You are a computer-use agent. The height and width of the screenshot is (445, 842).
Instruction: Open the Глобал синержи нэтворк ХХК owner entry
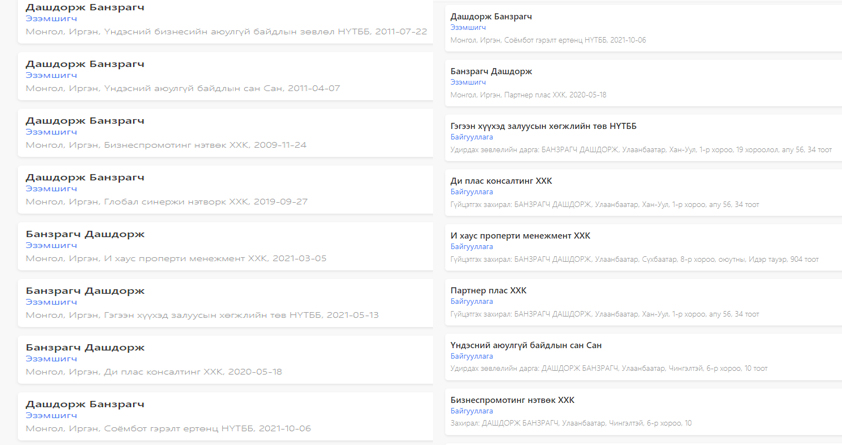click(x=85, y=178)
